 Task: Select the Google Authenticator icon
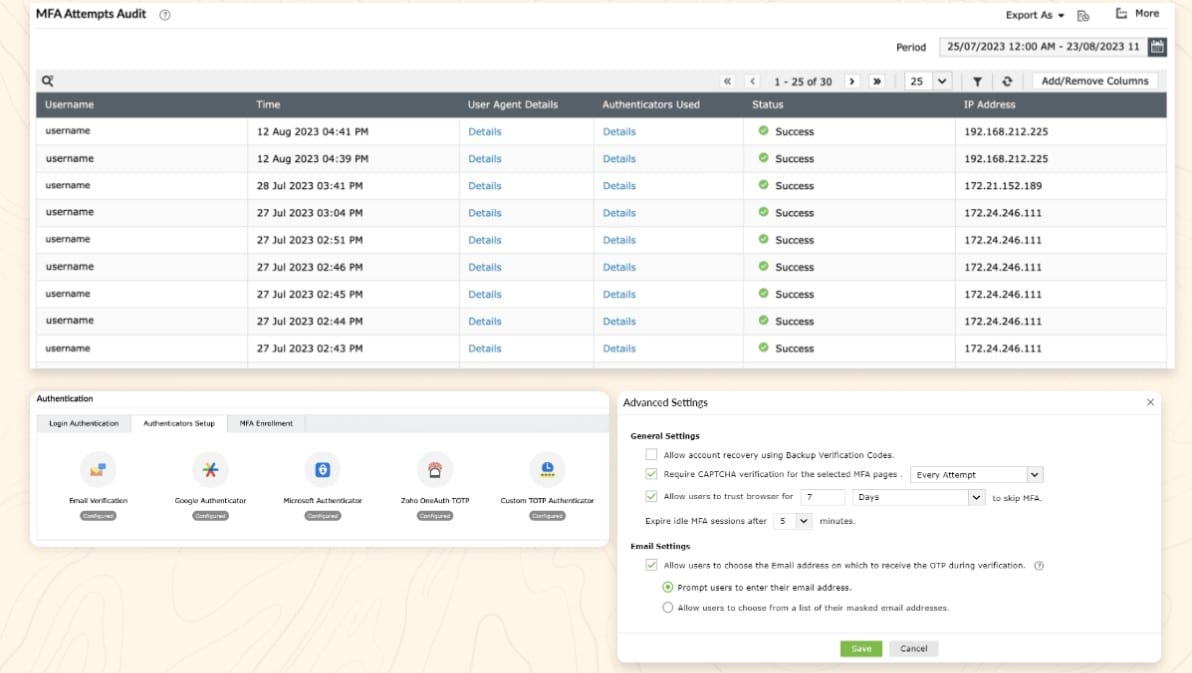[x=211, y=470]
